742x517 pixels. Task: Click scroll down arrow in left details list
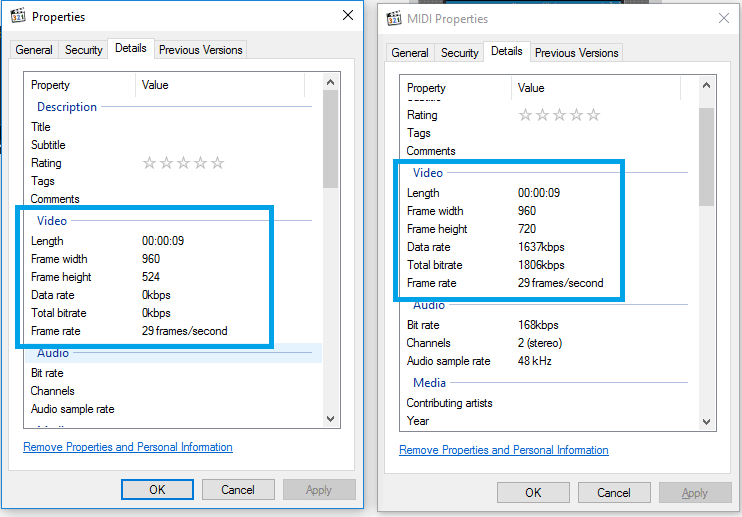pos(330,419)
